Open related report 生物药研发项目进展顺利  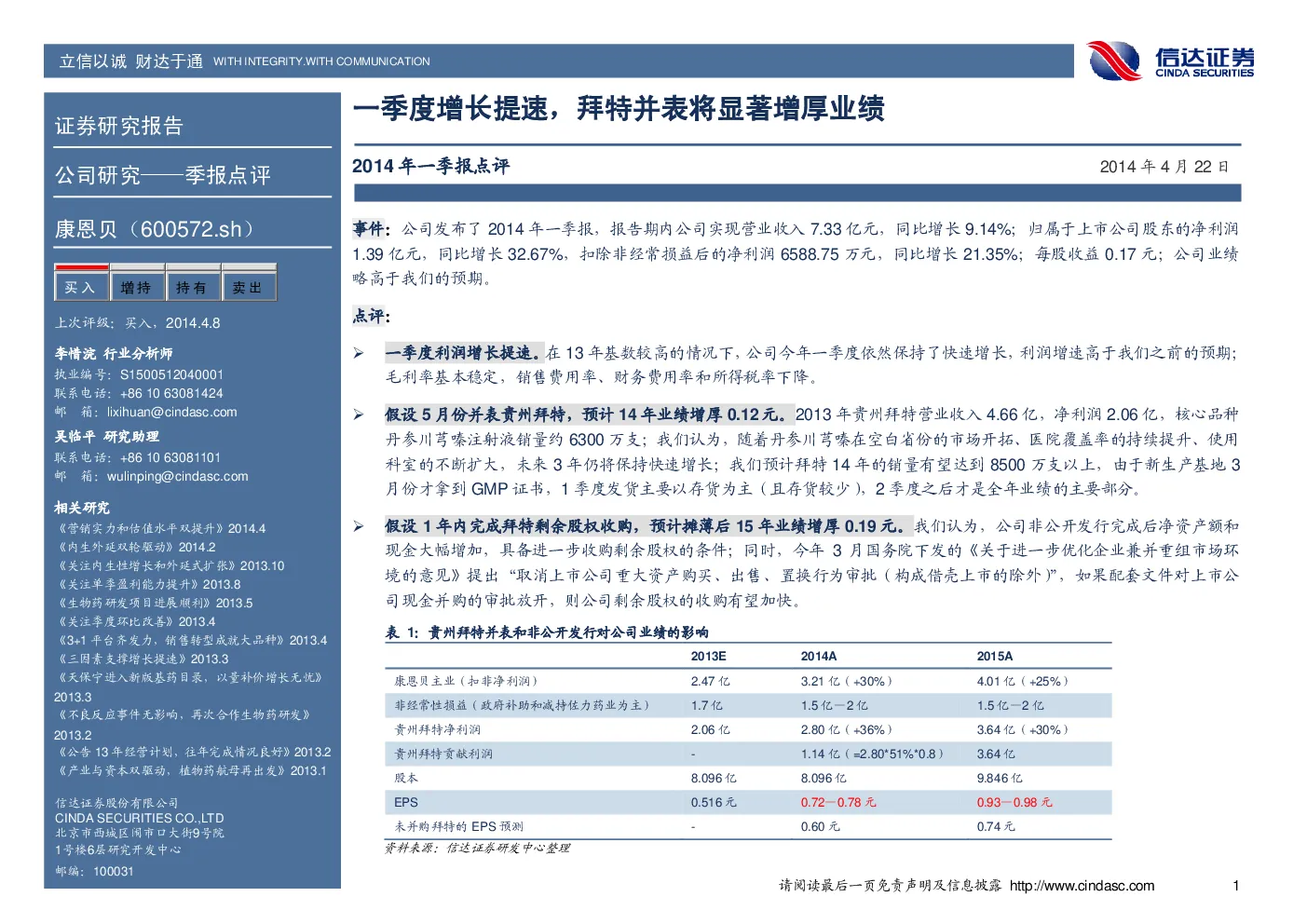tap(154, 603)
